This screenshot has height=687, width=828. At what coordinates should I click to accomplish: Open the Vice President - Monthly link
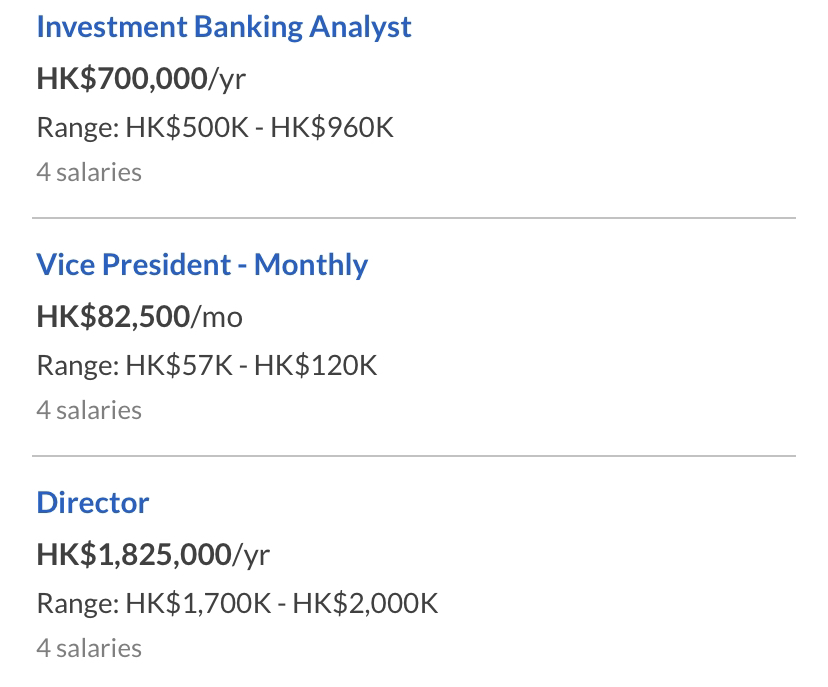pos(202,265)
